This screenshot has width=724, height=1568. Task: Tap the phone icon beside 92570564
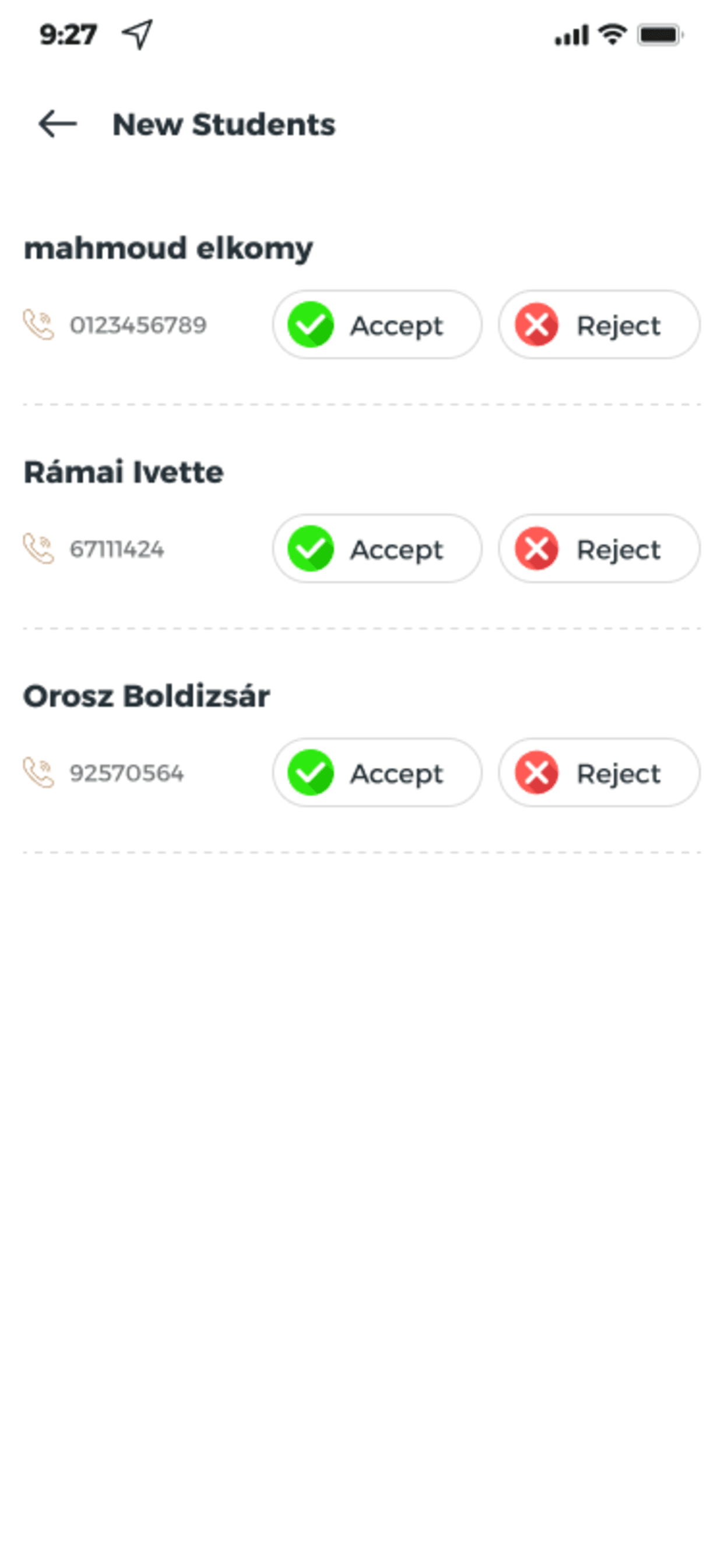[x=38, y=772]
